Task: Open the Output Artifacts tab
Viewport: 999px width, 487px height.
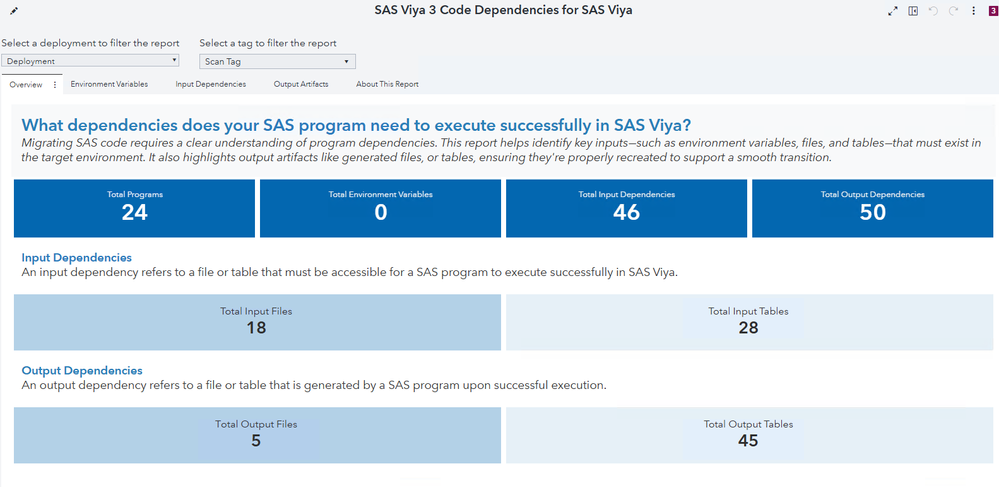Action: (301, 84)
